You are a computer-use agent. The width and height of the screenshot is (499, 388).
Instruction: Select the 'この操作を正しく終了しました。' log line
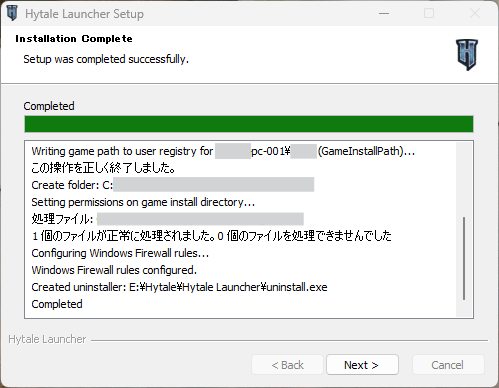tap(103, 168)
